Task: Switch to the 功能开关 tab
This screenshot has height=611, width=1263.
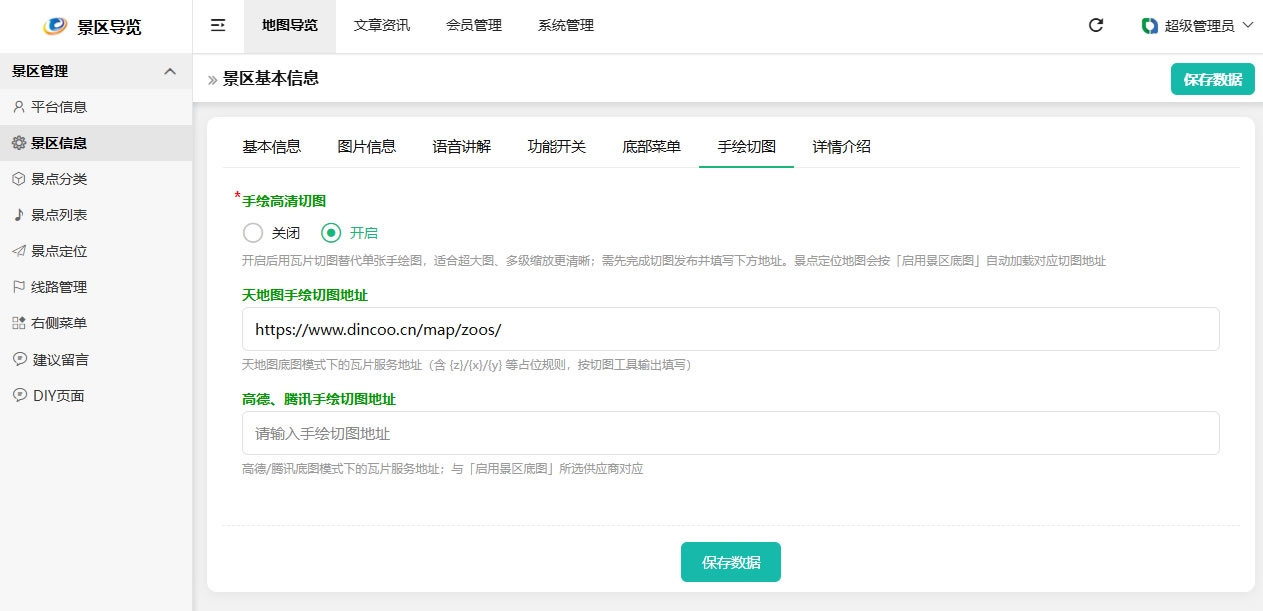Action: [x=557, y=147]
